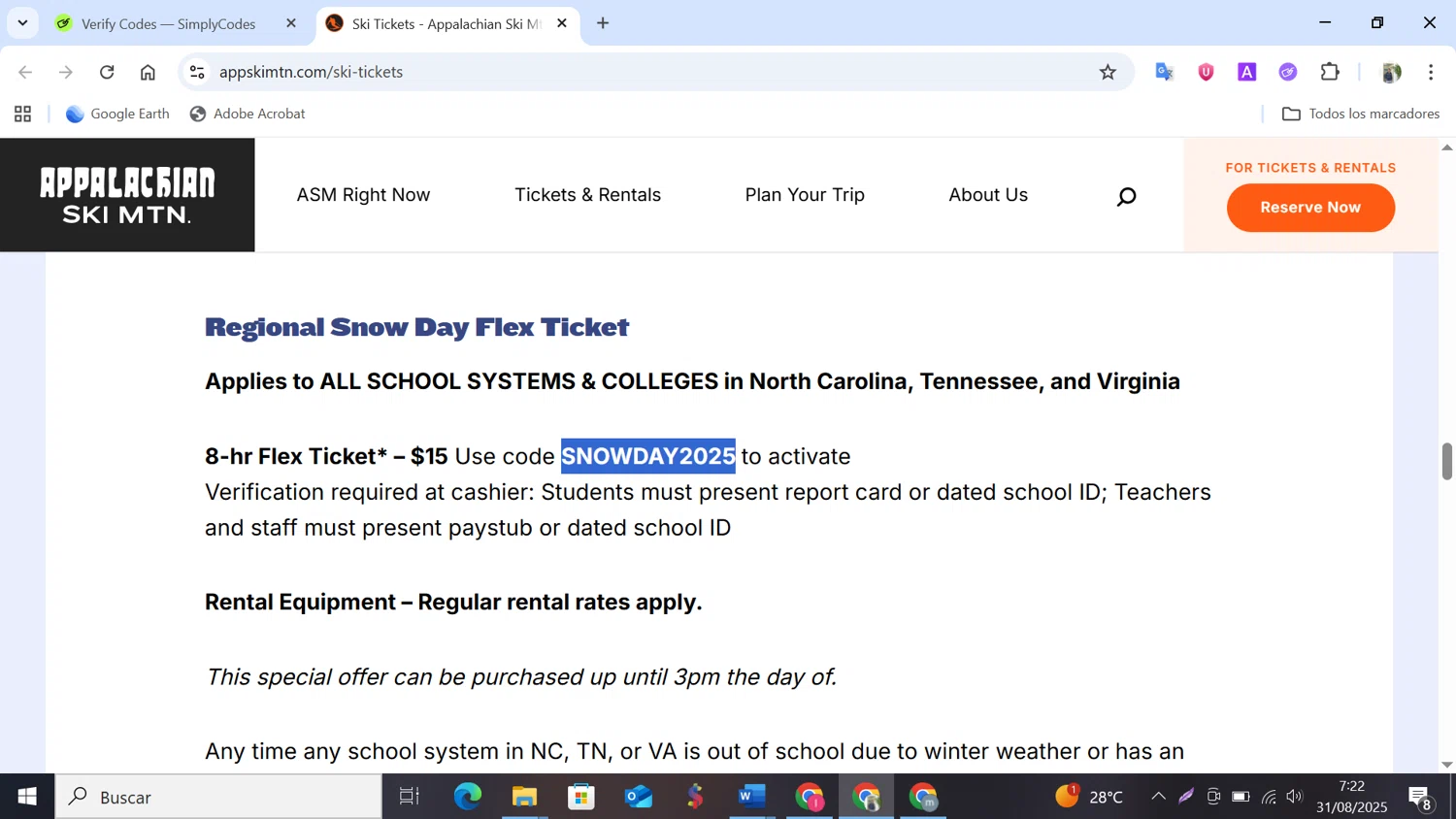Click the 8-hr Flex Ticket* – $15 text
The width and height of the screenshot is (1456, 819).
(x=326, y=456)
